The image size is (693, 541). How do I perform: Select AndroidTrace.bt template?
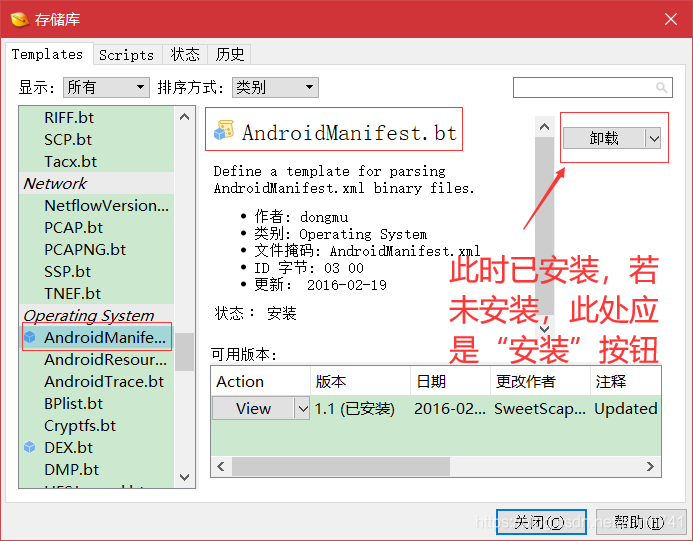[96, 381]
